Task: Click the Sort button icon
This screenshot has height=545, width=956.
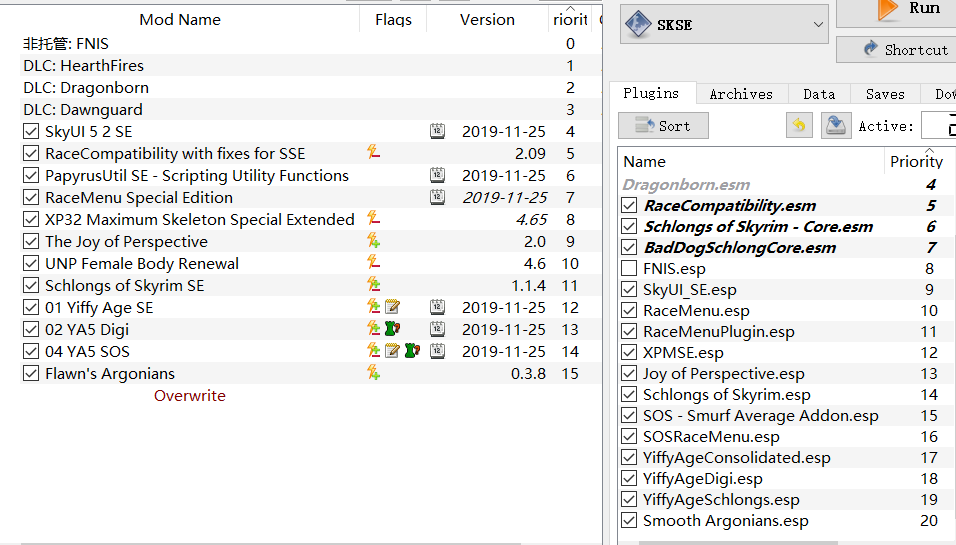Action: coord(644,126)
